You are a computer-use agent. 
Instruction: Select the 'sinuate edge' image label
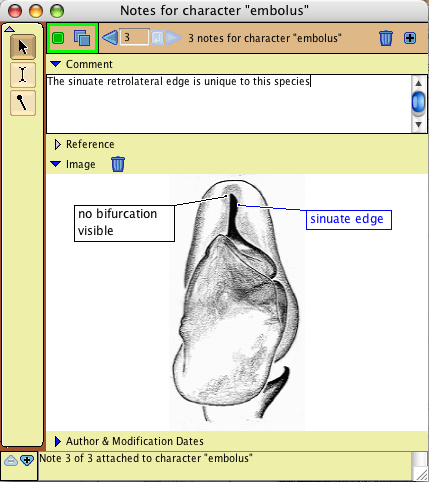click(x=349, y=220)
